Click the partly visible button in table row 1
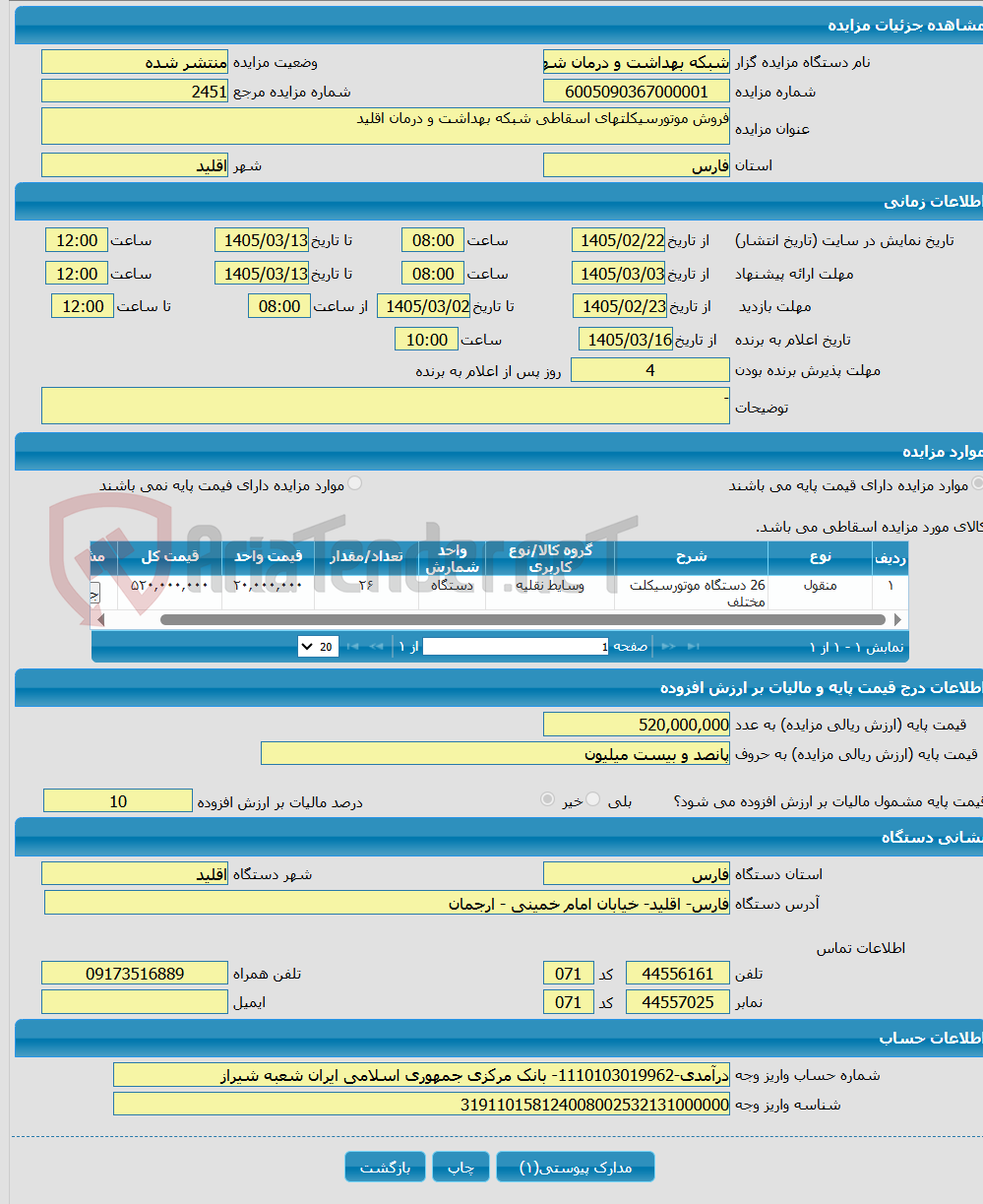 coord(94,592)
